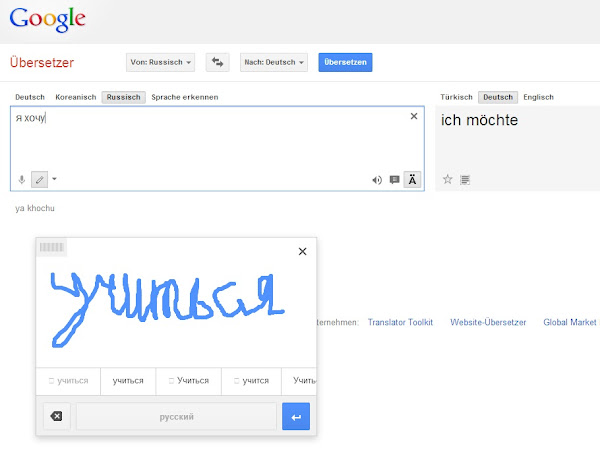Select all translation text icon

click(x=465, y=179)
